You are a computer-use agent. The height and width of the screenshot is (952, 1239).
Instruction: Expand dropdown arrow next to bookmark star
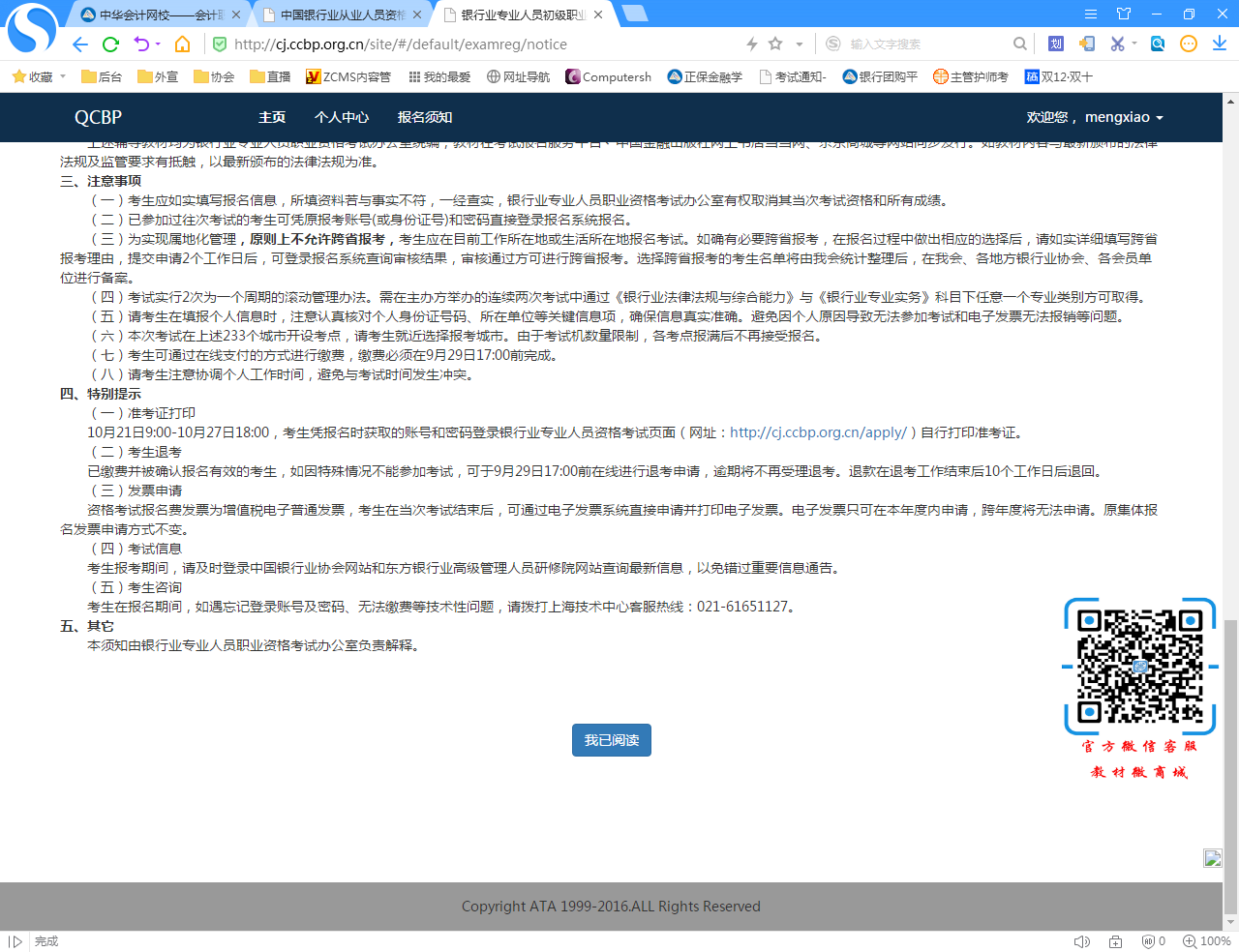[x=800, y=44]
